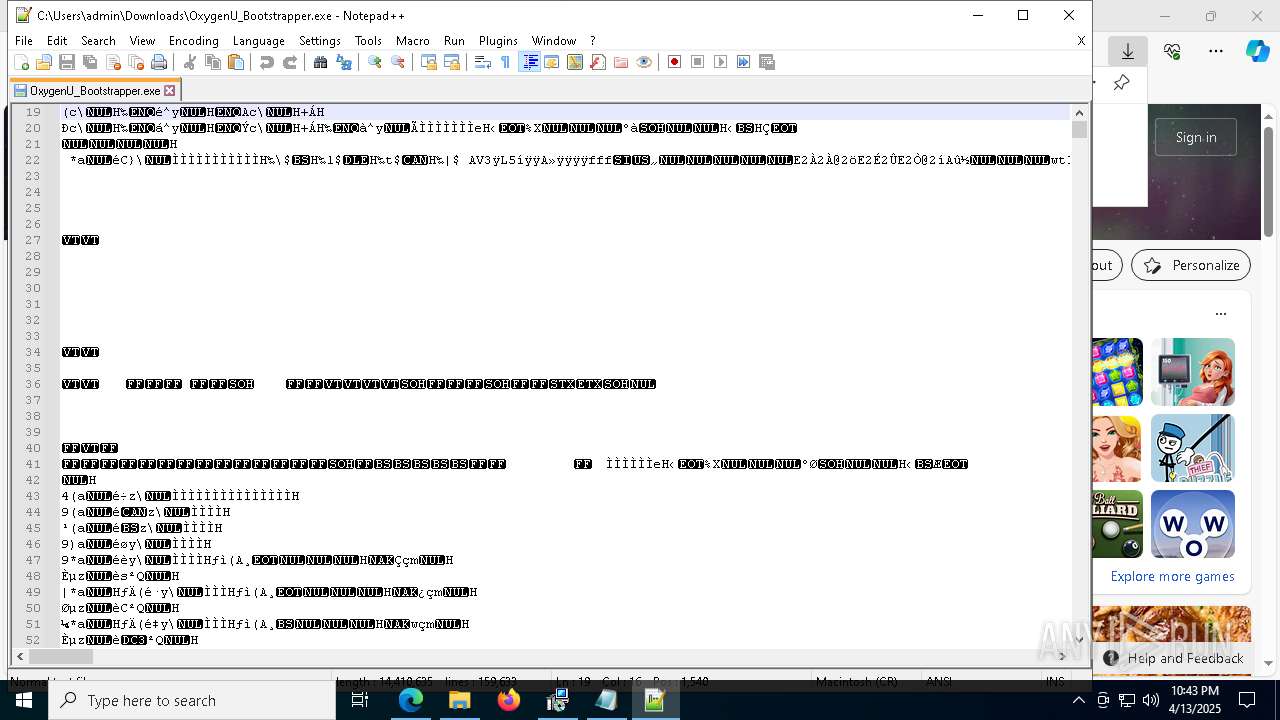This screenshot has height=720, width=1280.
Task: Click Sign in on Edge page
Action: (1196, 137)
